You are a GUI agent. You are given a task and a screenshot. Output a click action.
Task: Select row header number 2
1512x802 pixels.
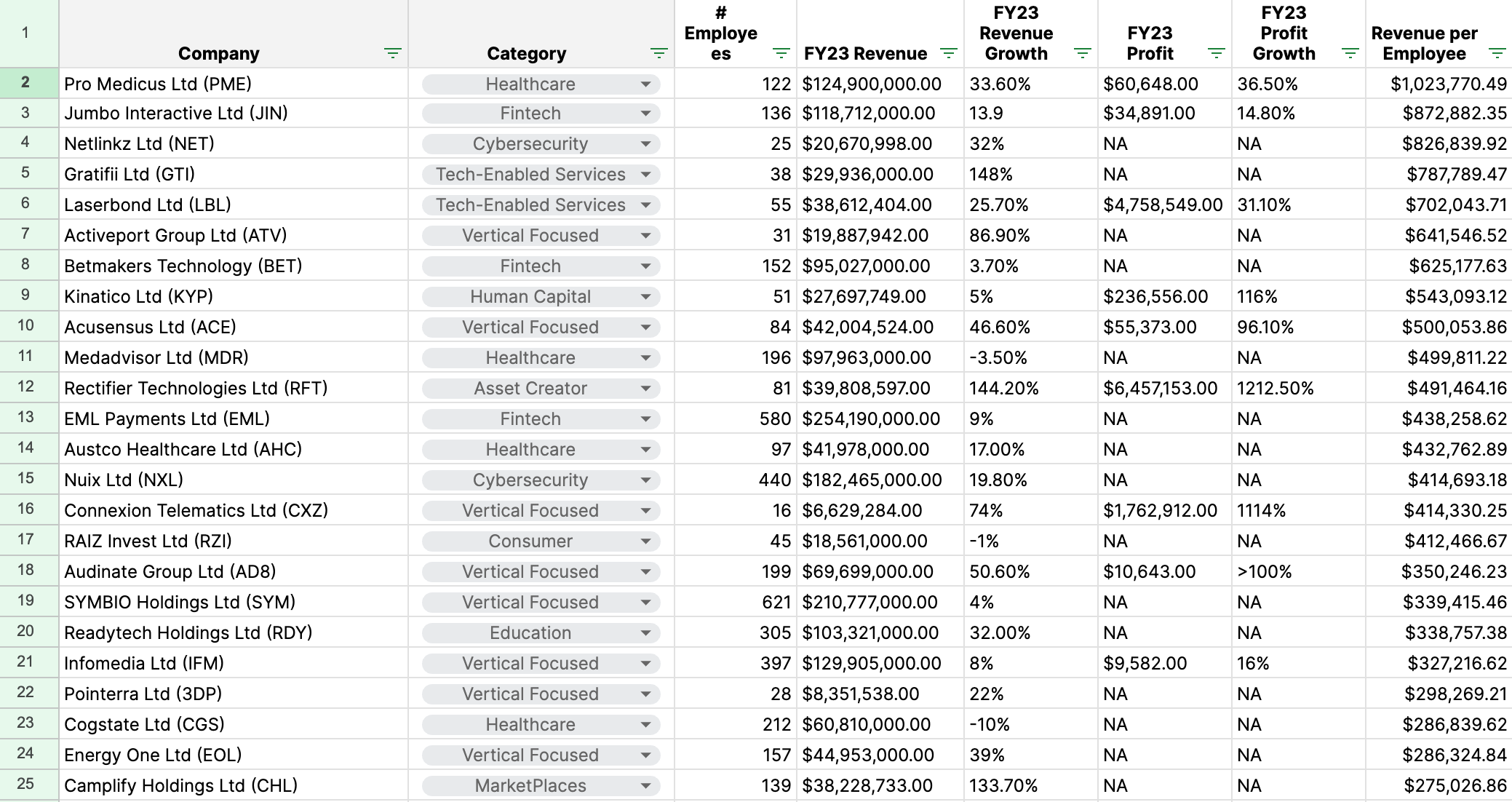pos(29,83)
